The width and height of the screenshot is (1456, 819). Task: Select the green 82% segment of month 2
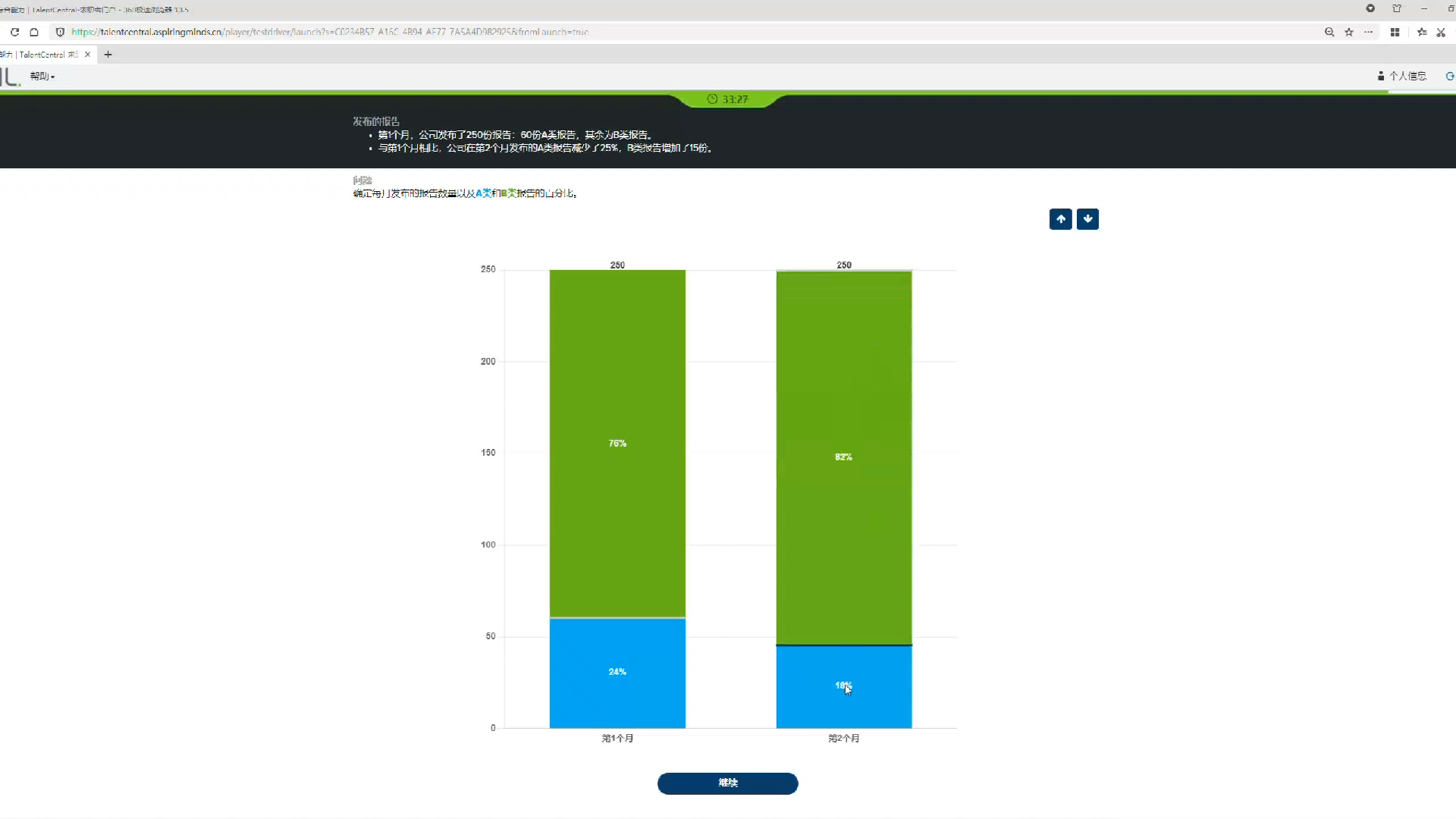click(x=844, y=457)
